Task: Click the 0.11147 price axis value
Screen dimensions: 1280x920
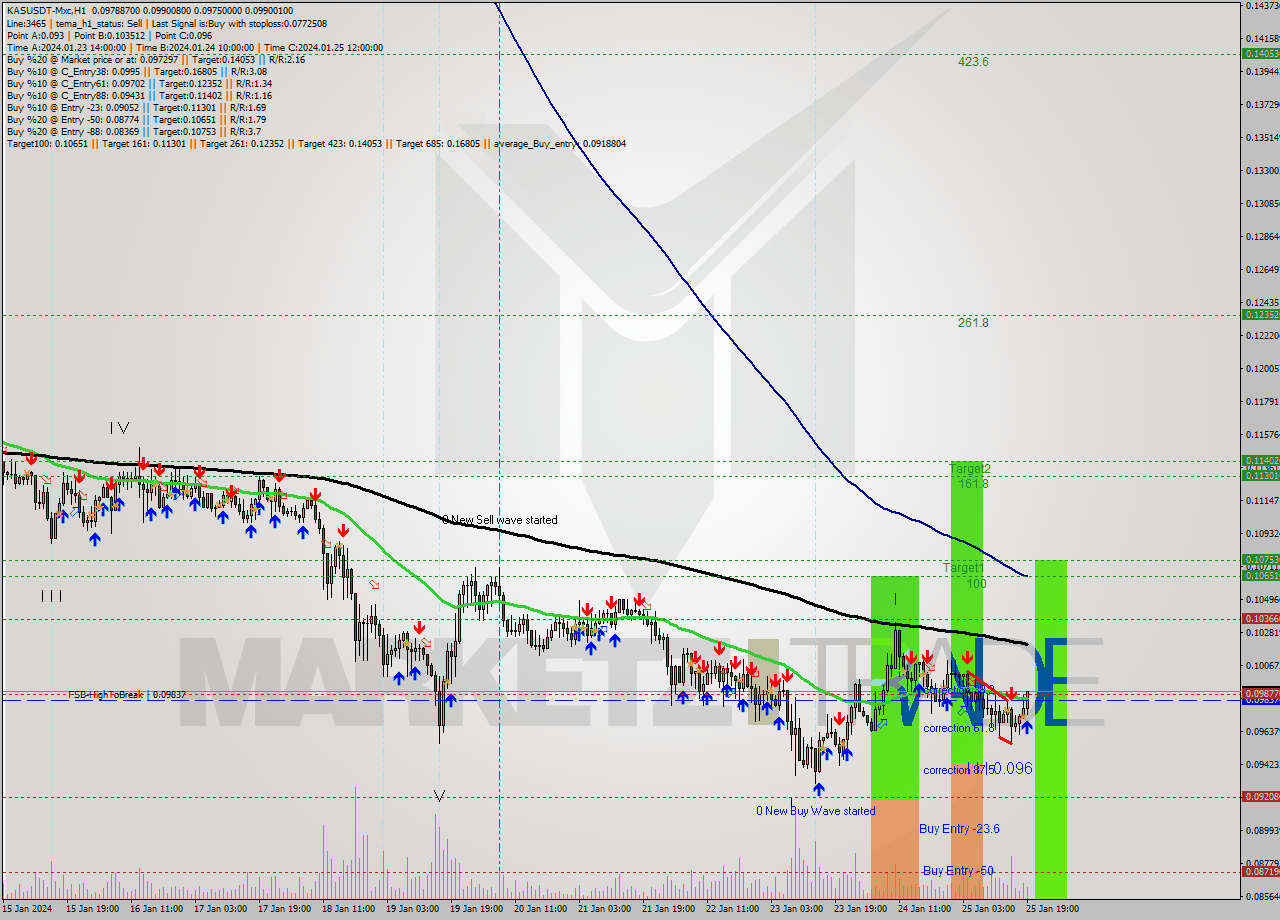Action: (x=1261, y=500)
